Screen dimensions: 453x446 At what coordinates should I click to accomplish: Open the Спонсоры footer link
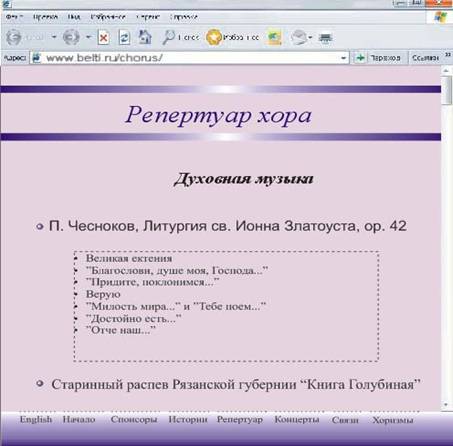coord(134,419)
